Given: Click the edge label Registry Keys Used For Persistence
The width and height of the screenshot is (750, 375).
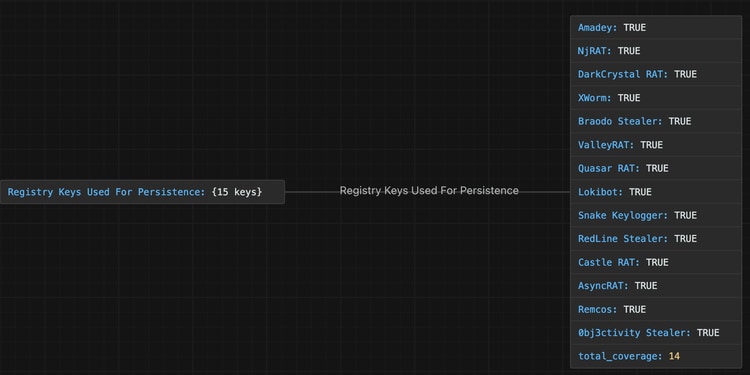Looking at the screenshot, I should (x=429, y=191).
